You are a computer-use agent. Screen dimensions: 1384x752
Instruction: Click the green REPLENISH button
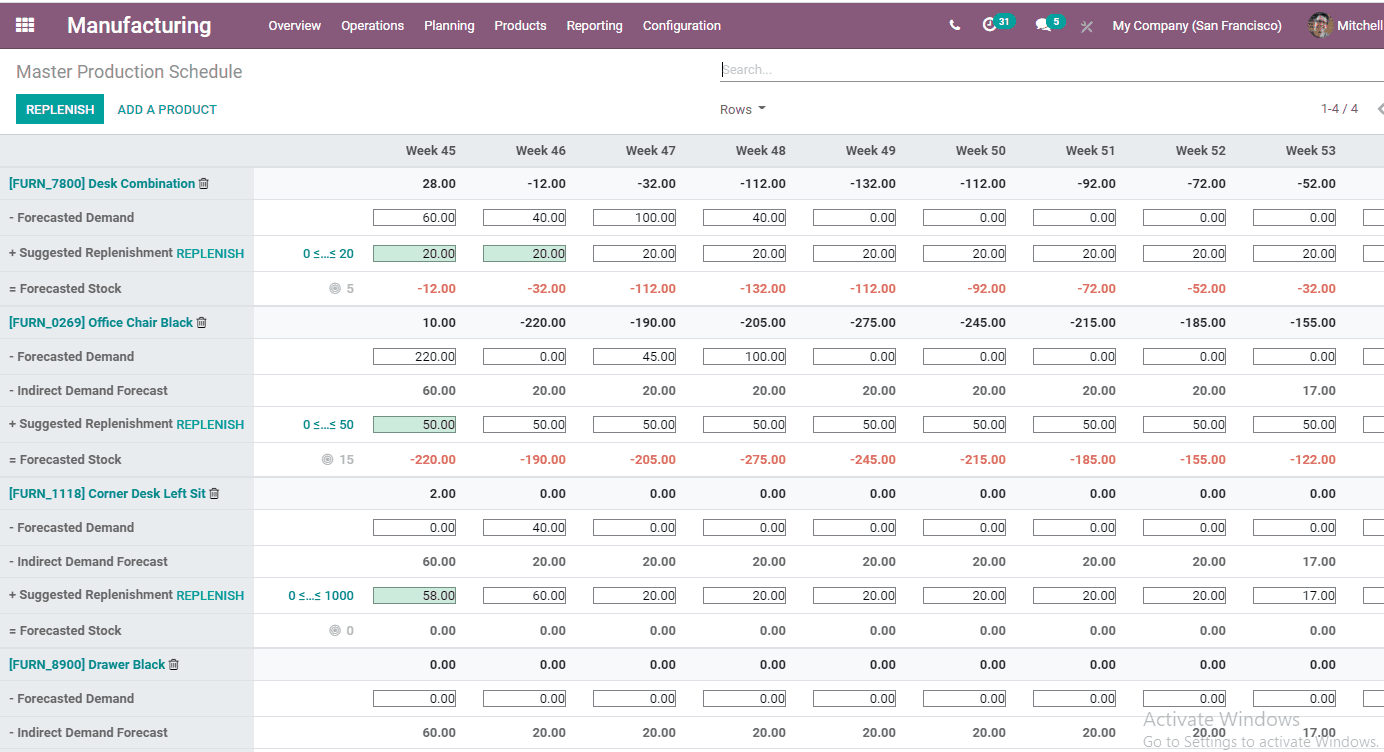(x=59, y=108)
